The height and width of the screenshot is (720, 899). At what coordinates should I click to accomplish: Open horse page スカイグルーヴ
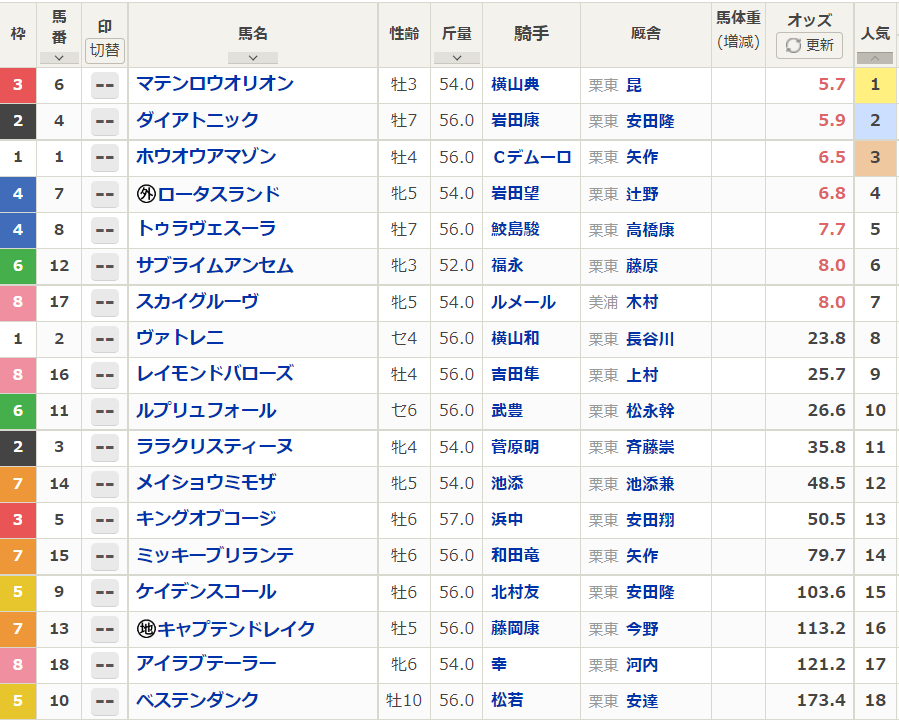click(197, 301)
